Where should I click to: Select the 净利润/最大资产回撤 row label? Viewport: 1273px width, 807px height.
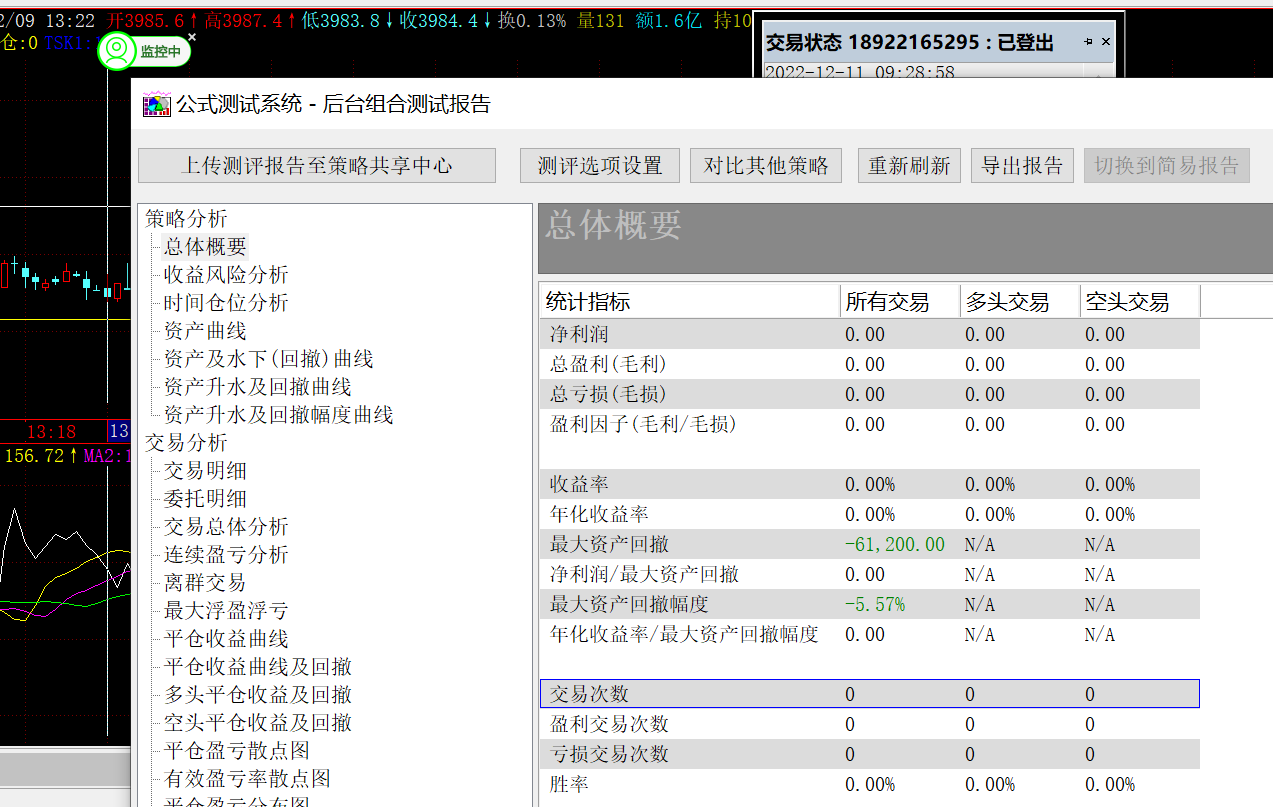(644, 574)
